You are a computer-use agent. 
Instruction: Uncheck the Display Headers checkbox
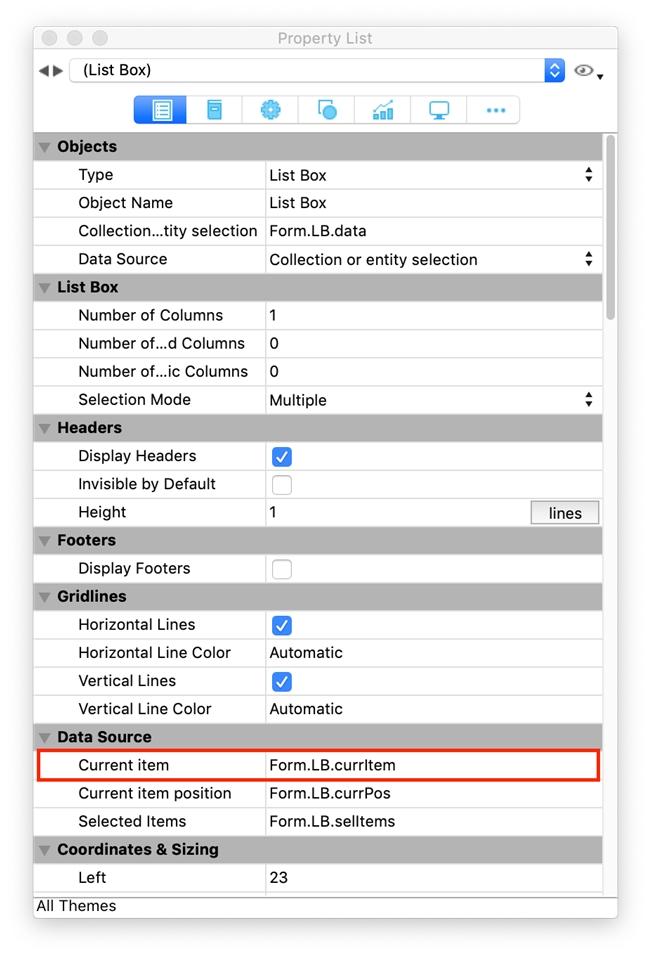pos(282,457)
